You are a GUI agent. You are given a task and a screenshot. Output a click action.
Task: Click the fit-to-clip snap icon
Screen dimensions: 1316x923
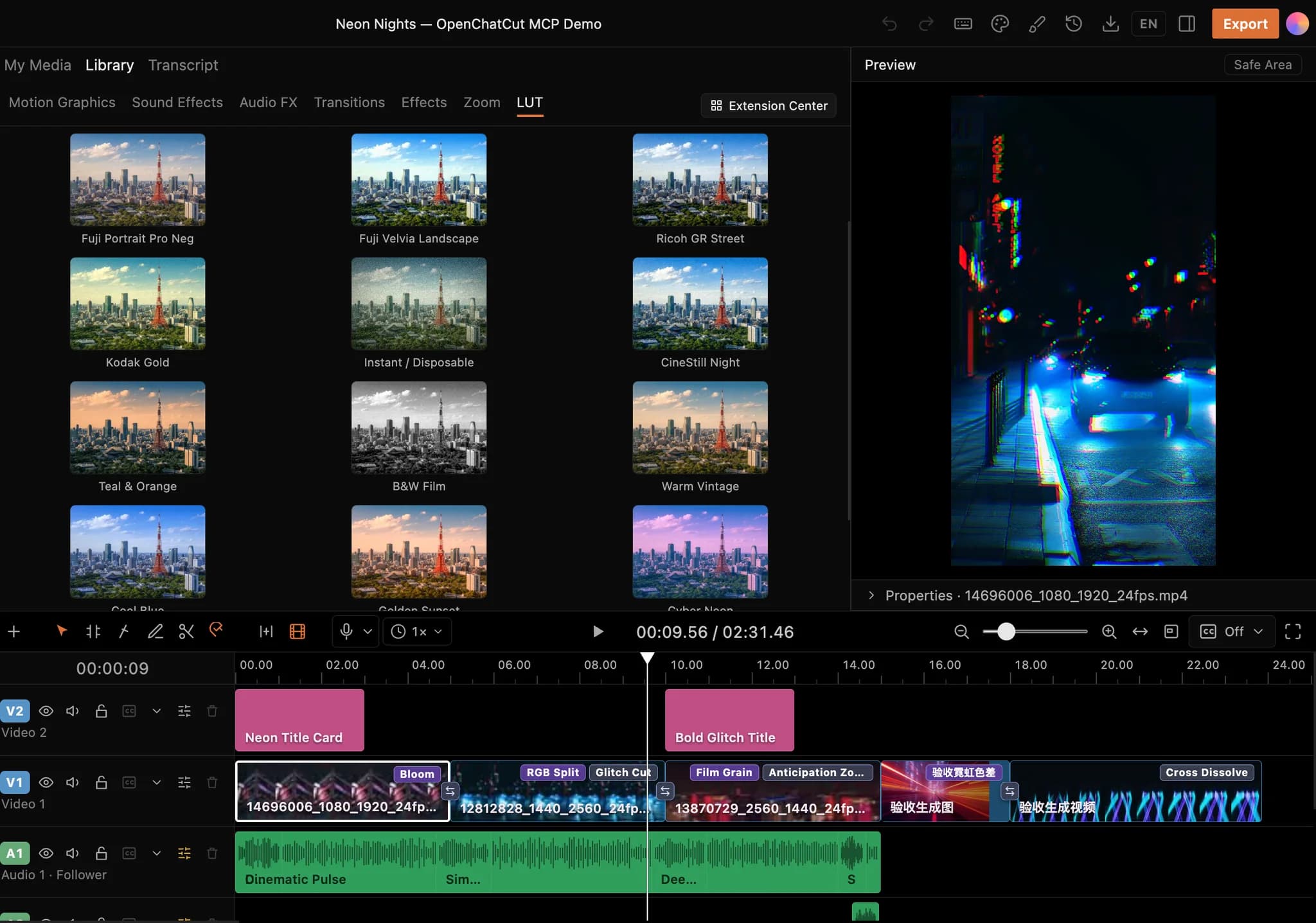[x=266, y=631]
